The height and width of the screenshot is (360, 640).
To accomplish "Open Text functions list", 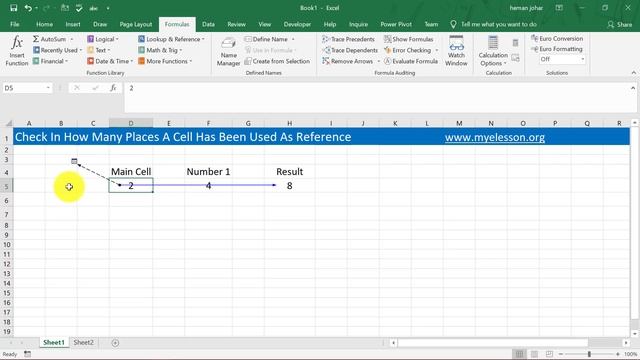I will pyautogui.click(x=98, y=50).
